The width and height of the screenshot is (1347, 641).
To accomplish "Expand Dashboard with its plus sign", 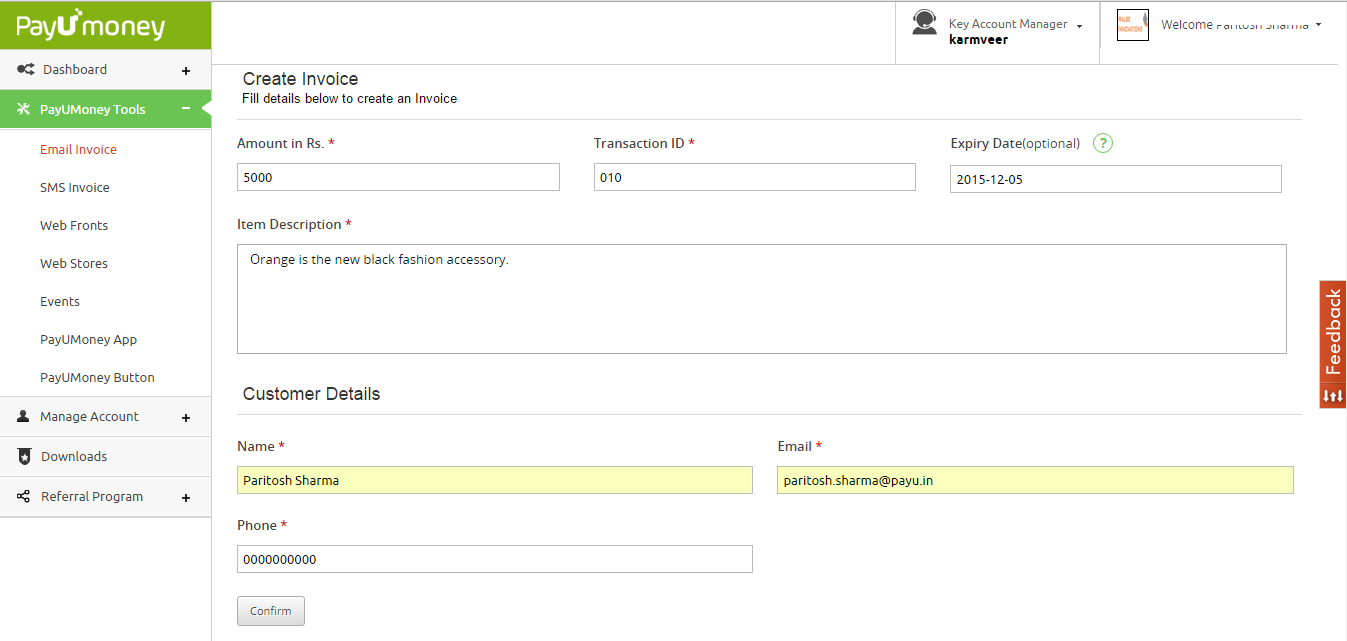I will pos(186,71).
